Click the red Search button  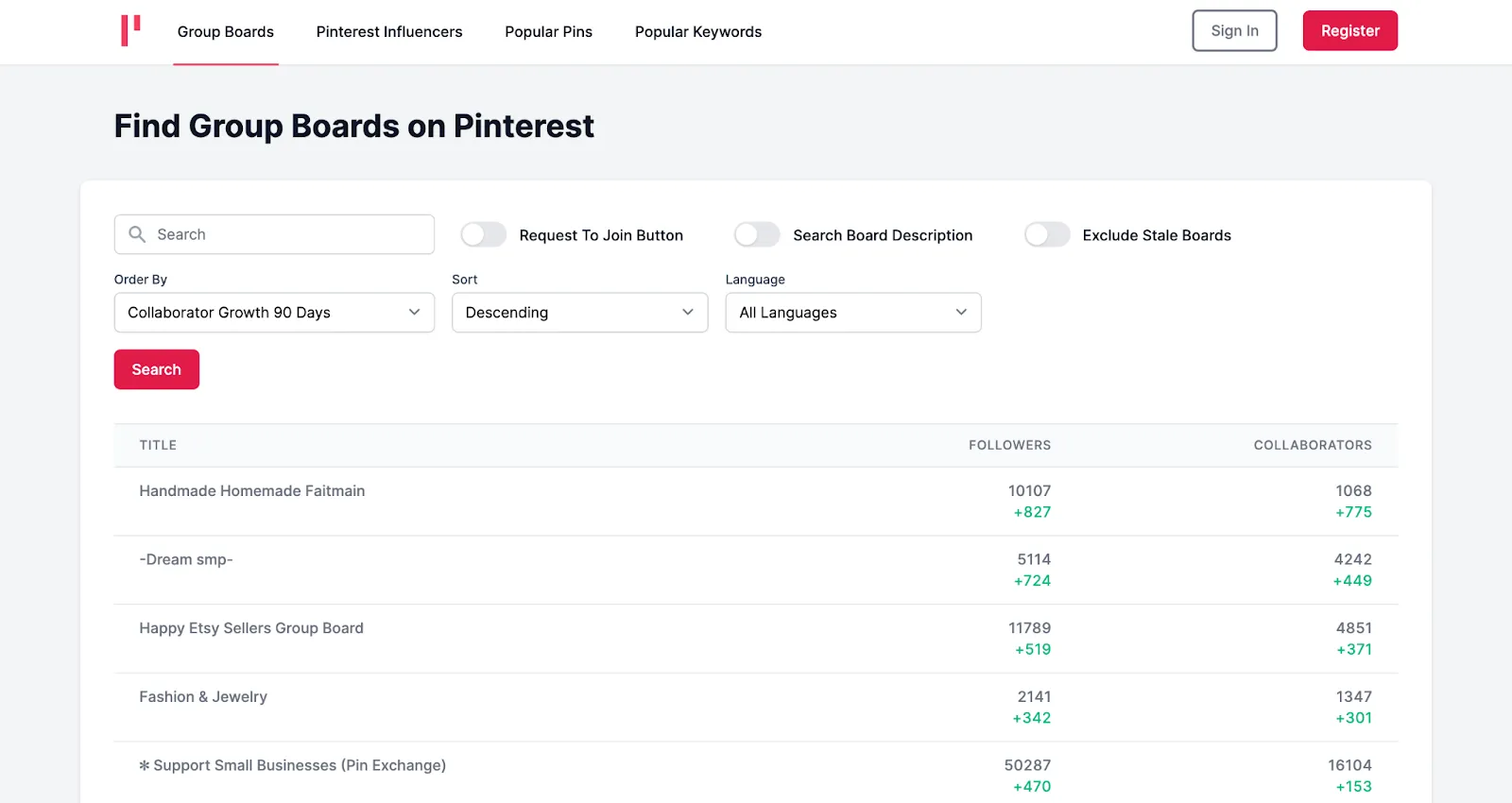[157, 369]
